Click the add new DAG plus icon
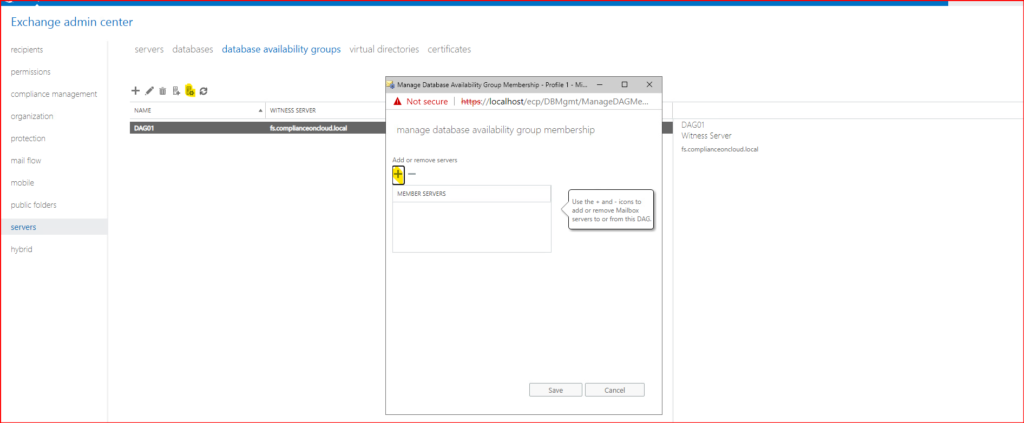1024x423 pixels. (x=136, y=91)
